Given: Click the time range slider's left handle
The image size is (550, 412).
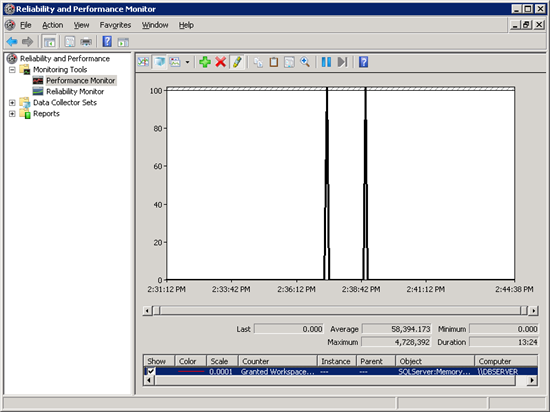Looking at the screenshot, I should tap(157, 311).
